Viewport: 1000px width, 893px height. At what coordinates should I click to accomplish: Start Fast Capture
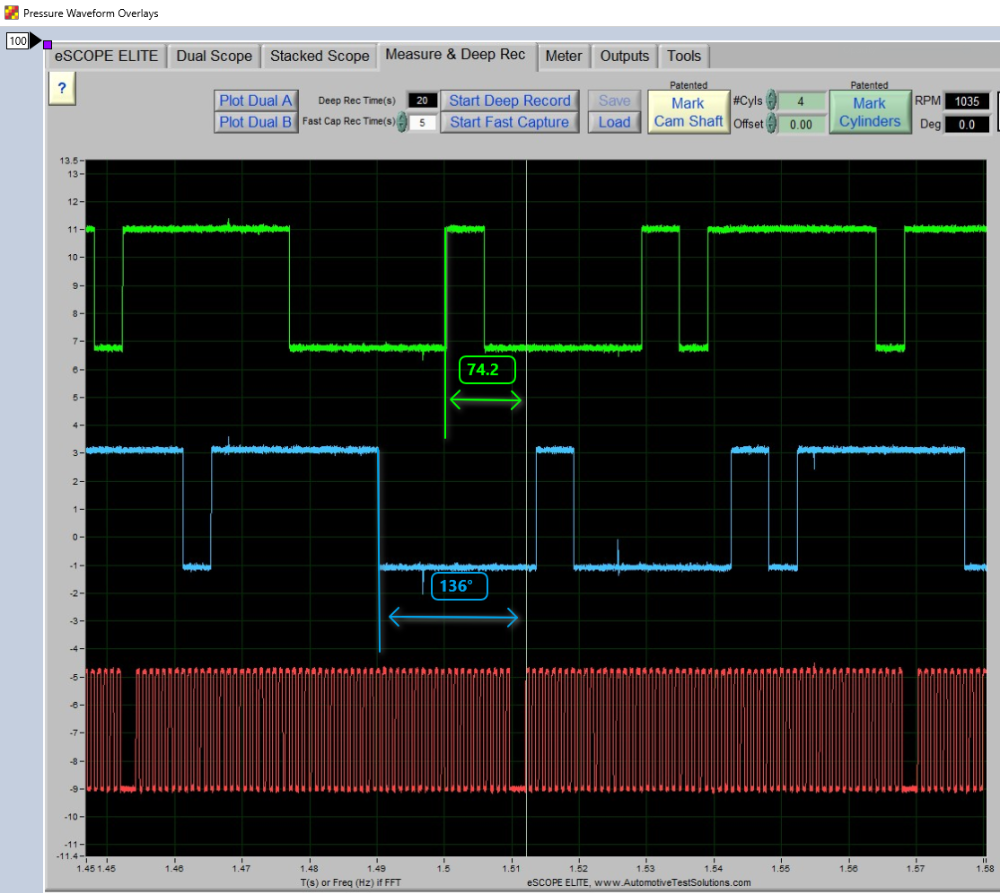point(510,122)
